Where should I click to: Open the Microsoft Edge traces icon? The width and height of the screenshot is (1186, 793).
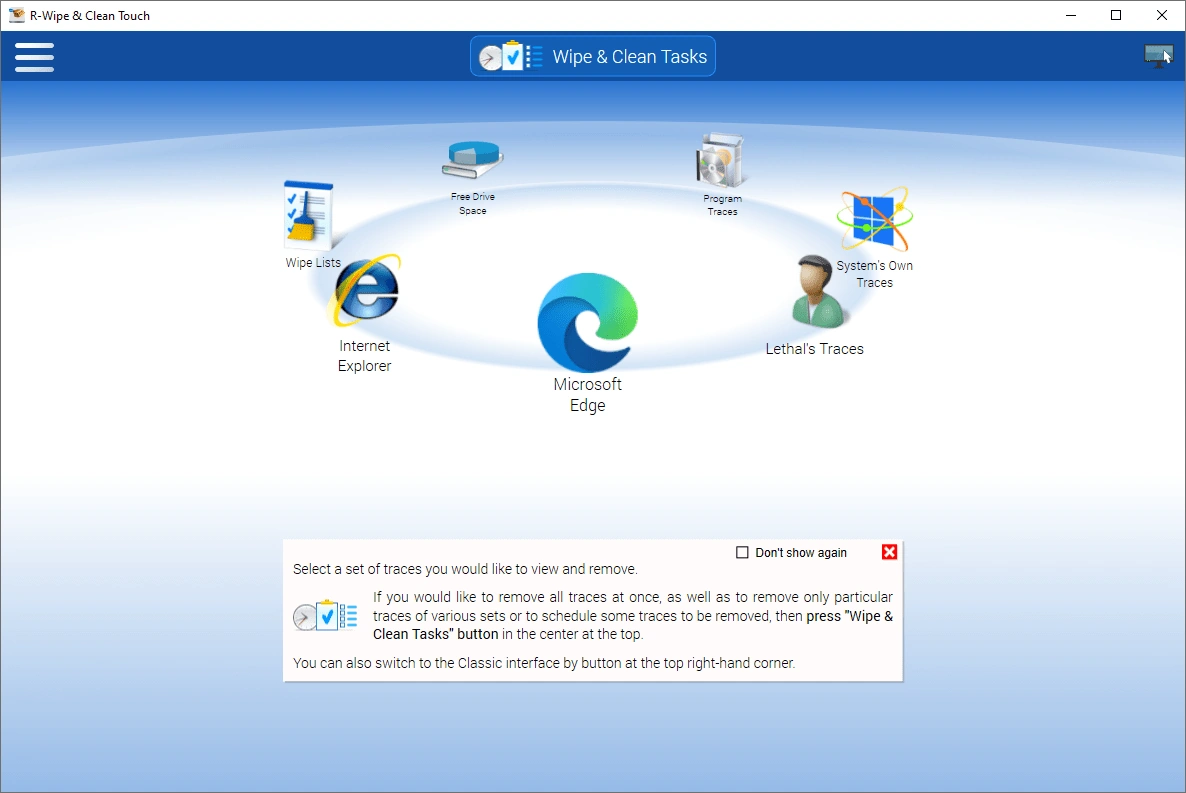[x=588, y=322]
